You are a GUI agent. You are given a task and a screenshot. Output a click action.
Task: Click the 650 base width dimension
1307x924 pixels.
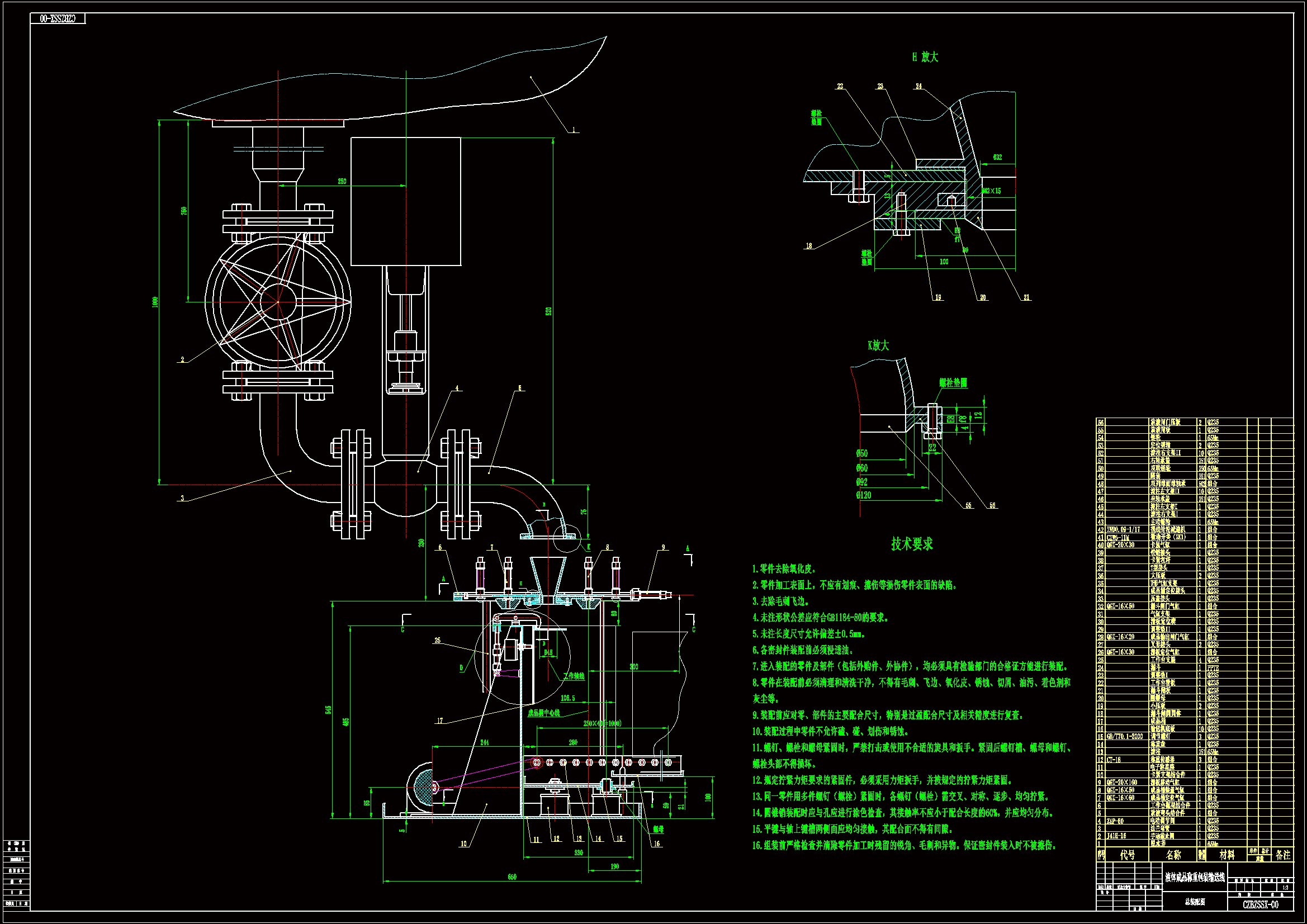512,877
